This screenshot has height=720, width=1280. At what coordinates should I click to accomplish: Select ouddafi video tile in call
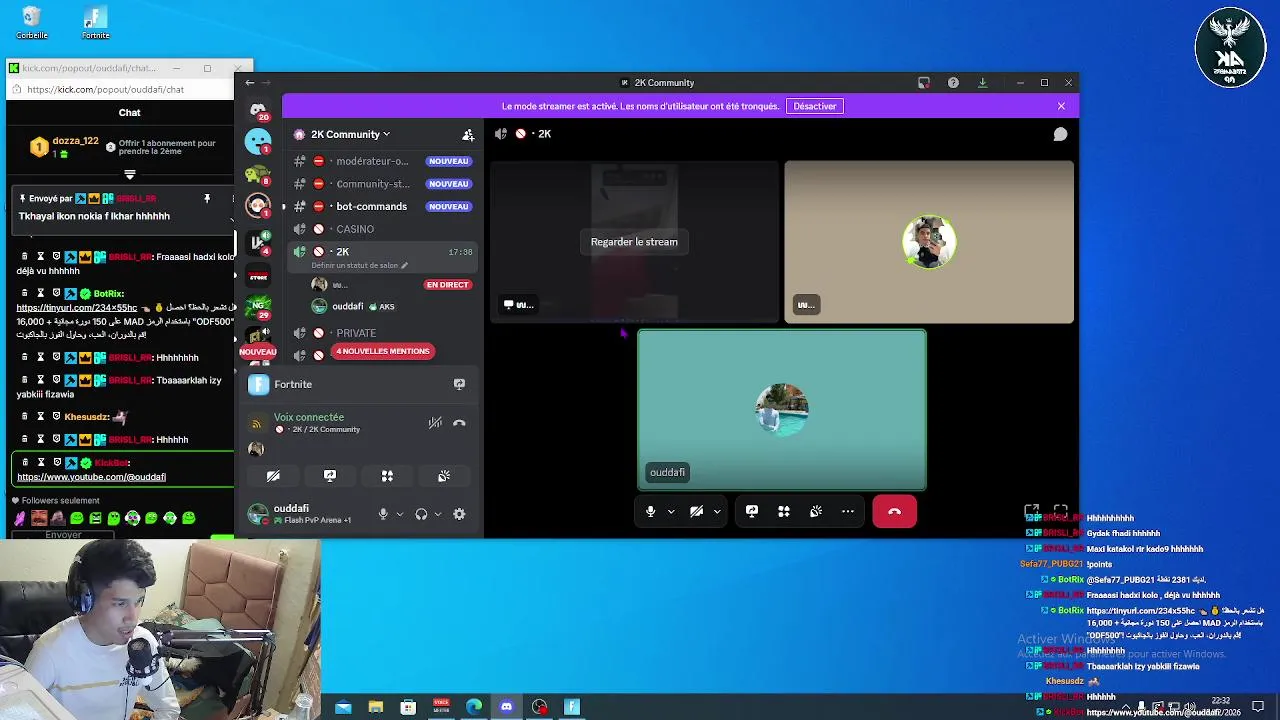(x=782, y=410)
